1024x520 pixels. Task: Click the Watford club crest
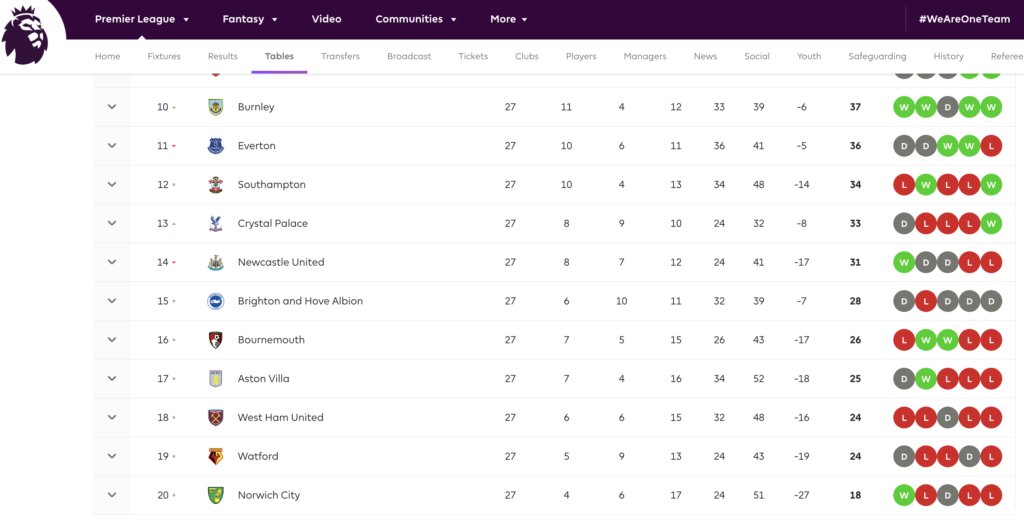point(215,456)
